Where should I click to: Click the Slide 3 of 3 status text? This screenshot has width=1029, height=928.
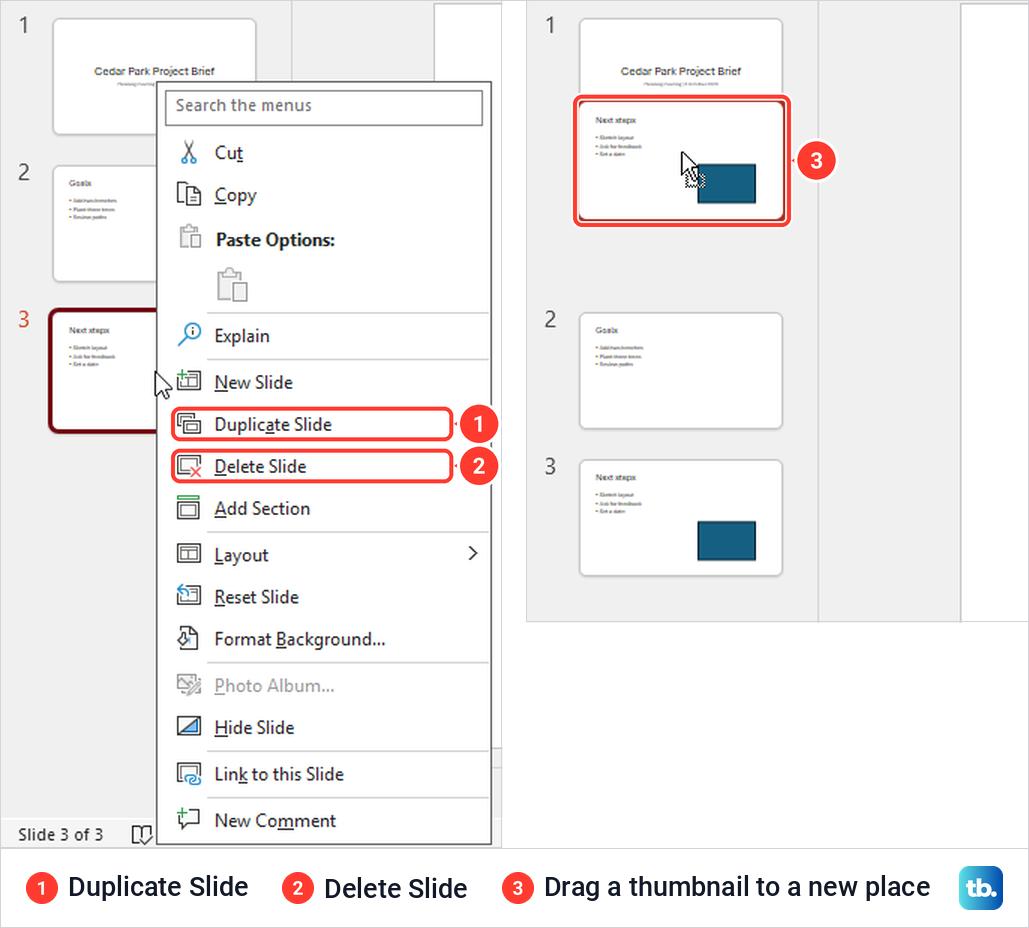click(x=60, y=835)
